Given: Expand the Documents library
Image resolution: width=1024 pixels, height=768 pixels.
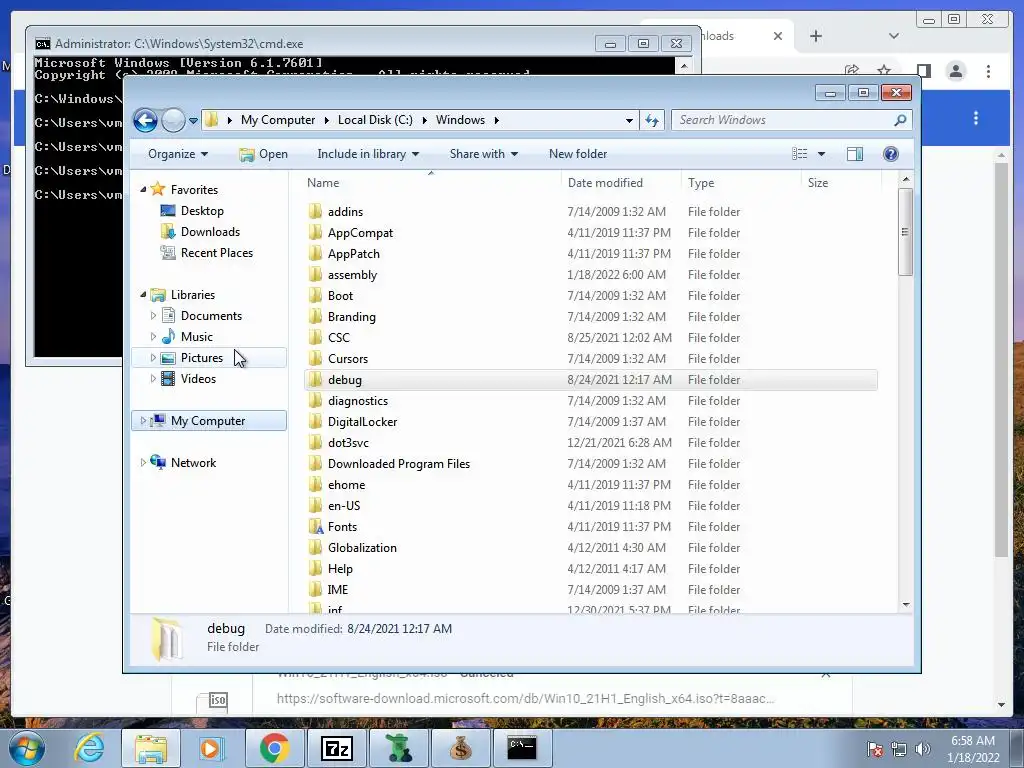Looking at the screenshot, I should pyautogui.click(x=153, y=316).
